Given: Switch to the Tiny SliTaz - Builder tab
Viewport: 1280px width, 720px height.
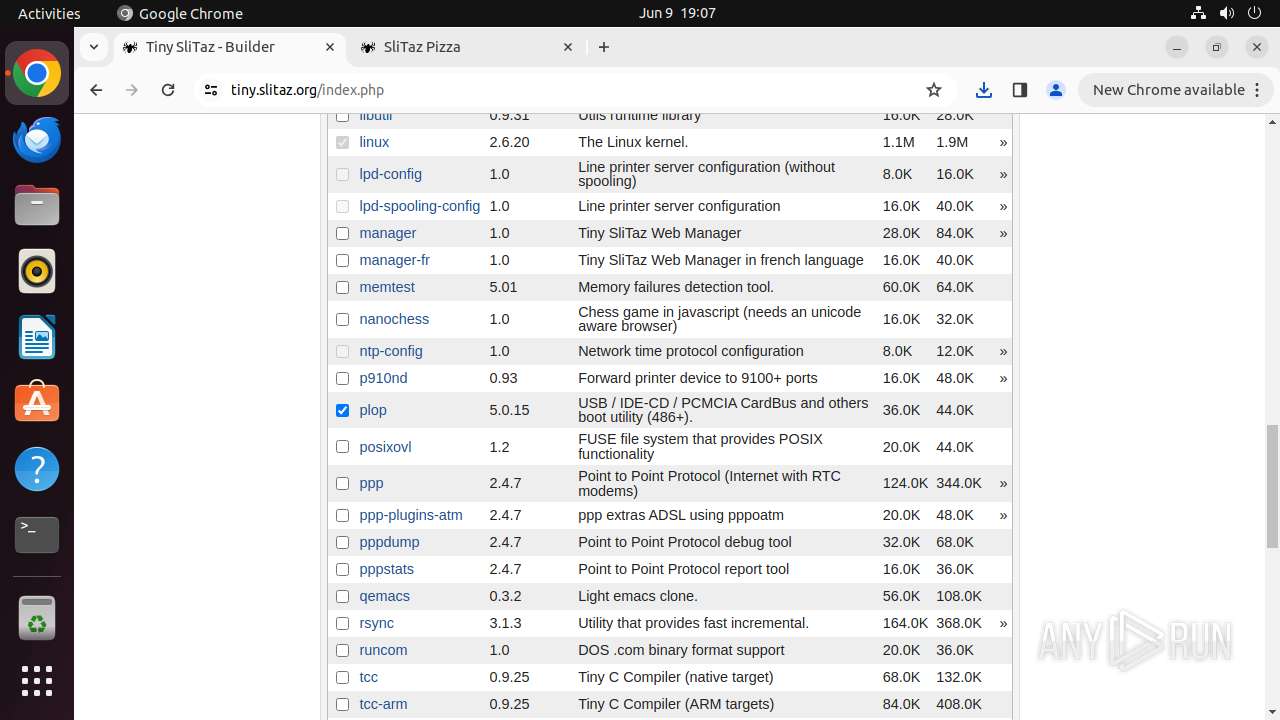Looking at the screenshot, I should (x=228, y=47).
